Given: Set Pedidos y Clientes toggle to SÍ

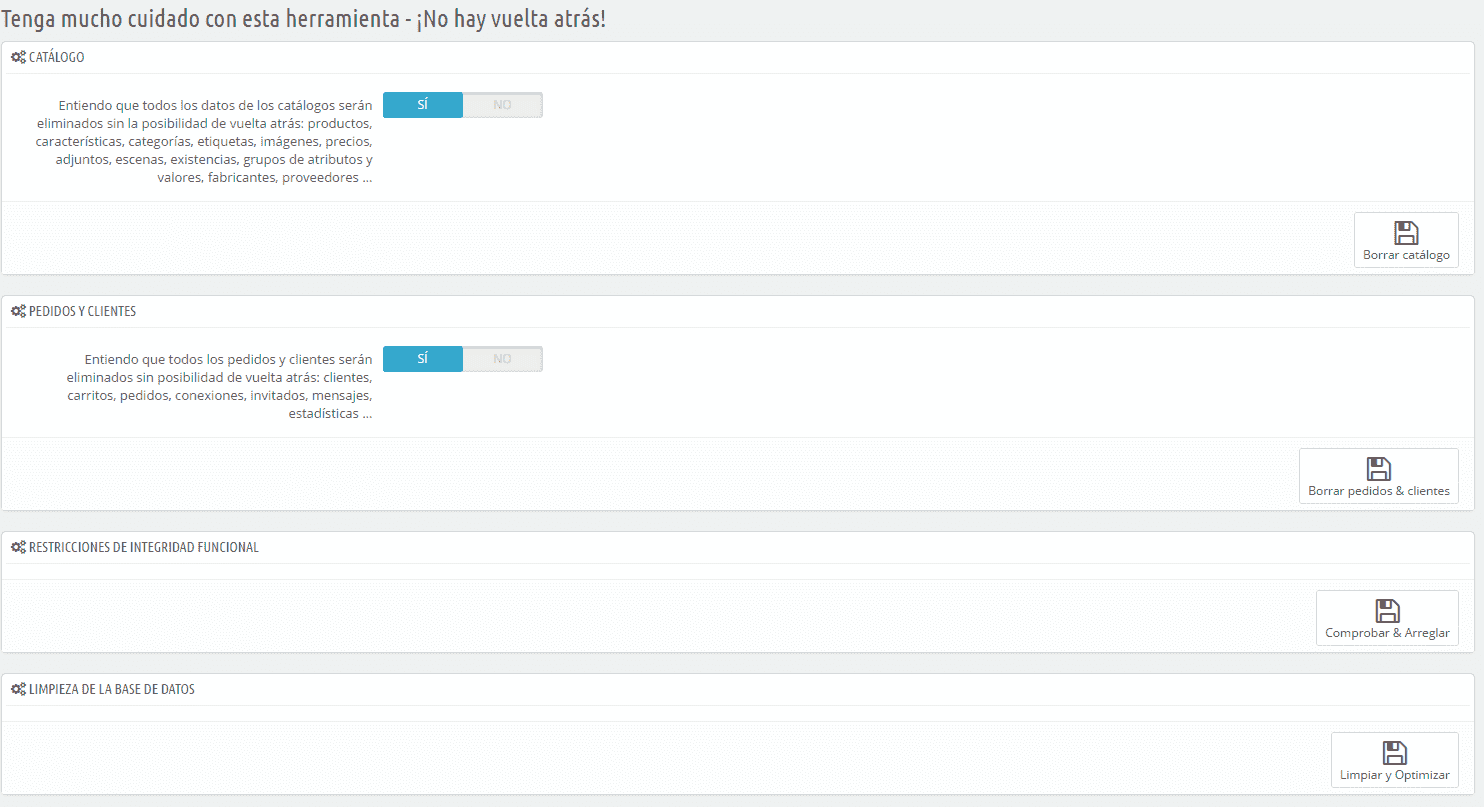Looking at the screenshot, I should [423, 359].
